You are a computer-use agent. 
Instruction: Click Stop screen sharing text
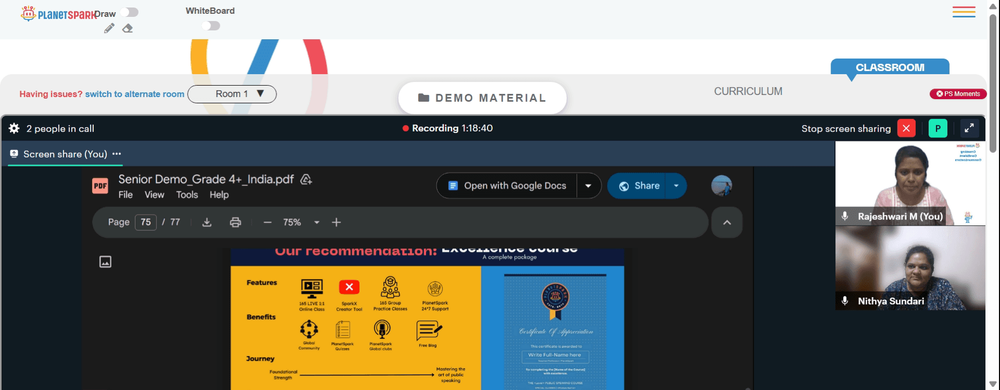click(x=846, y=129)
